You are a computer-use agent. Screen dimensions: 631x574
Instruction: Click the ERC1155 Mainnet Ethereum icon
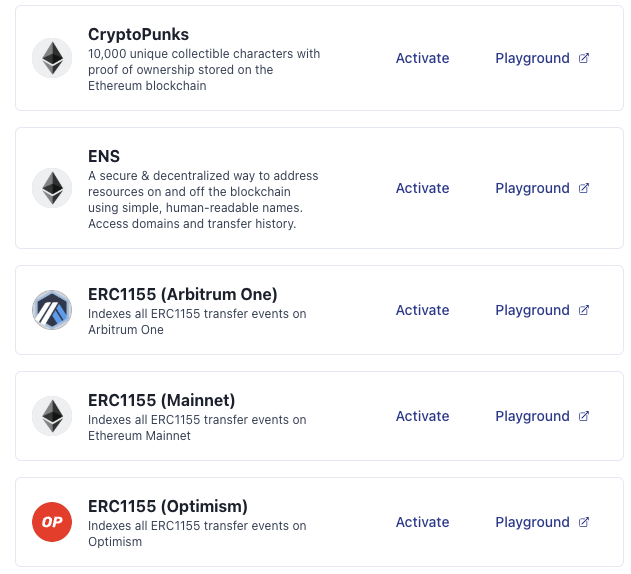point(51,416)
